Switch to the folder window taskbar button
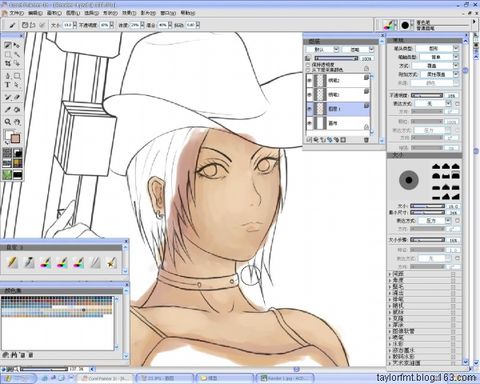This screenshot has height=384, width=480. click(x=225, y=378)
